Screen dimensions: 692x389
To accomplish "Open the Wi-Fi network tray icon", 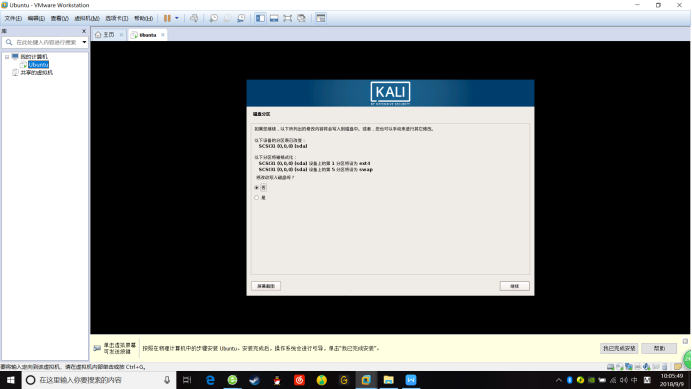I will point(613,380).
